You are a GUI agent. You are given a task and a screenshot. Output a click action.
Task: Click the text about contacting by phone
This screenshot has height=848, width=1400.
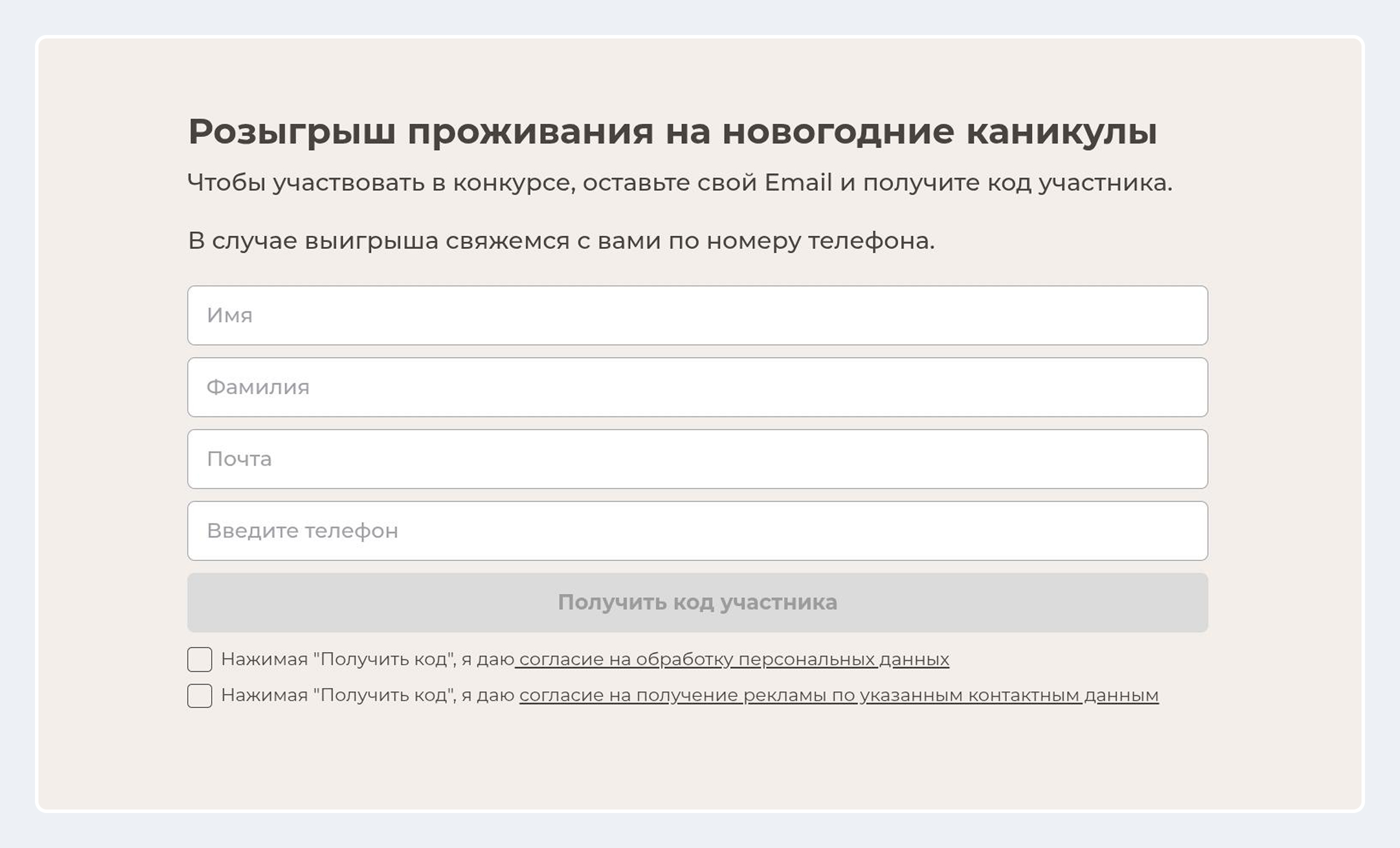[x=561, y=240]
